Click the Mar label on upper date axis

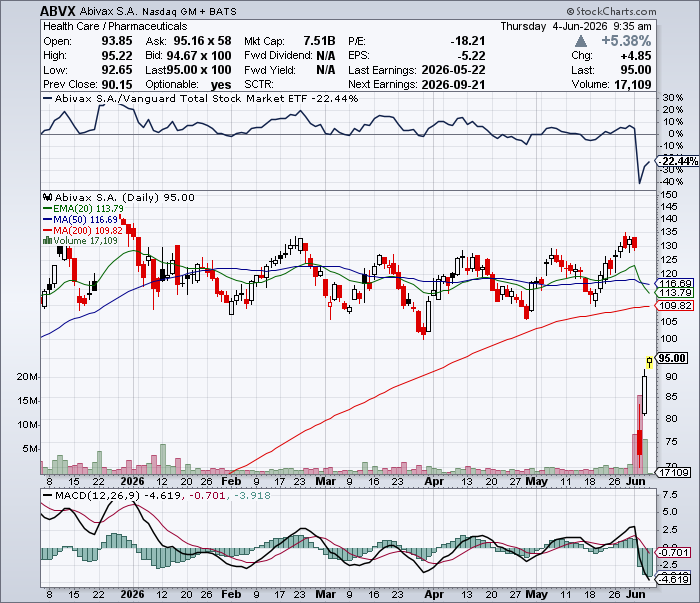pos(325,482)
